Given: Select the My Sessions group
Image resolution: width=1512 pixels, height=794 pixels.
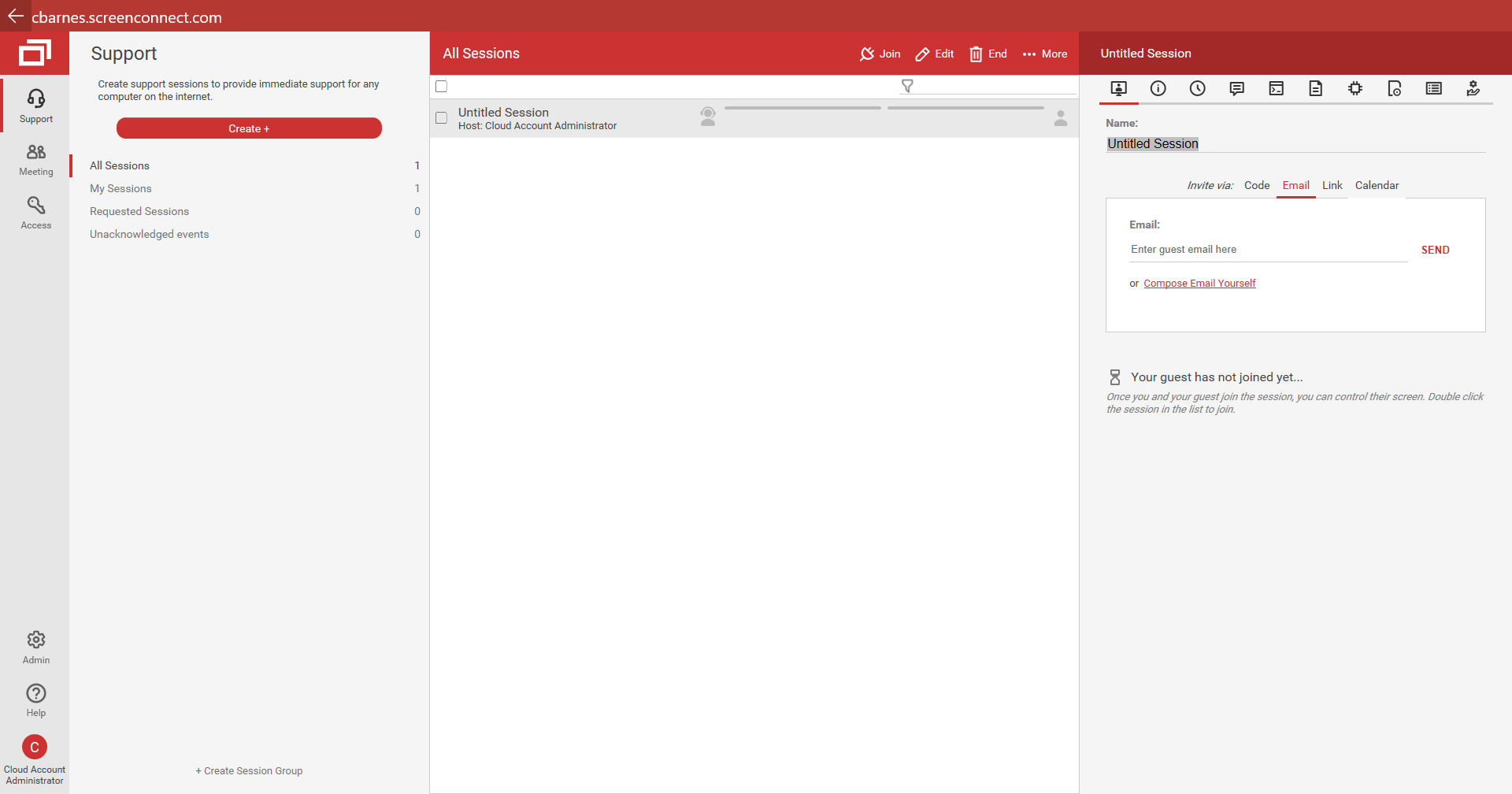Looking at the screenshot, I should pyautogui.click(x=249, y=188).
